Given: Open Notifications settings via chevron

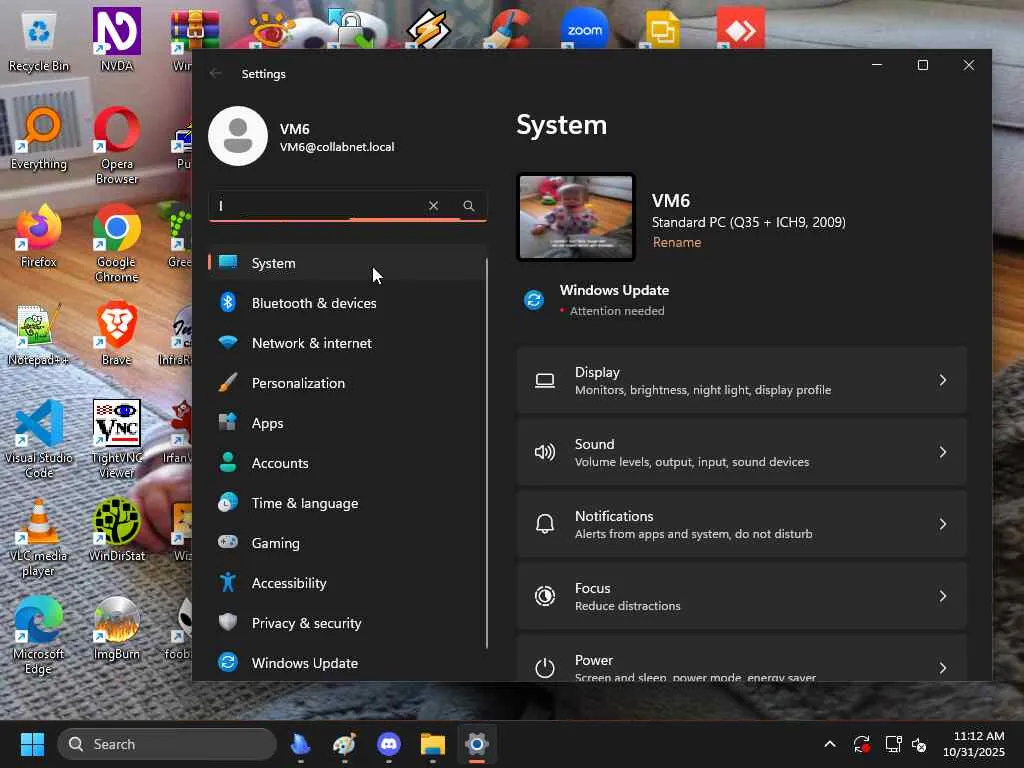Looking at the screenshot, I should (x=942, y=524).
